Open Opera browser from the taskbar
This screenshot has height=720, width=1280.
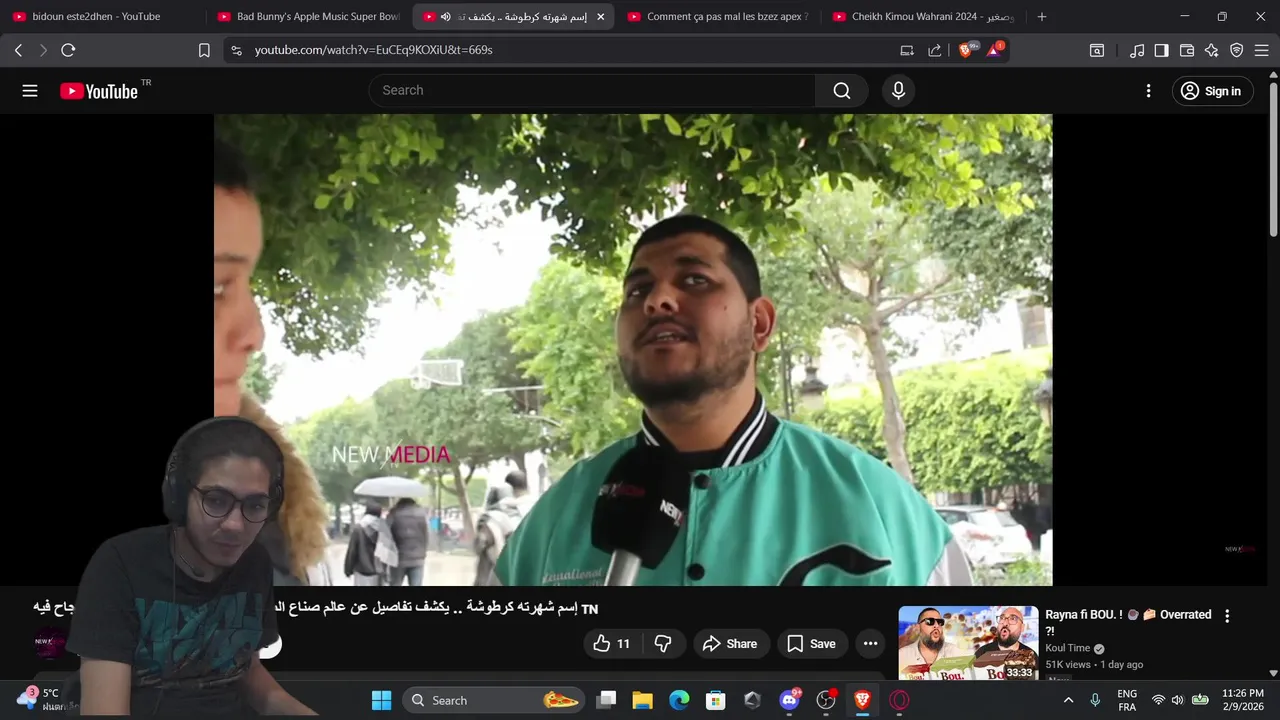pos(899,700)
